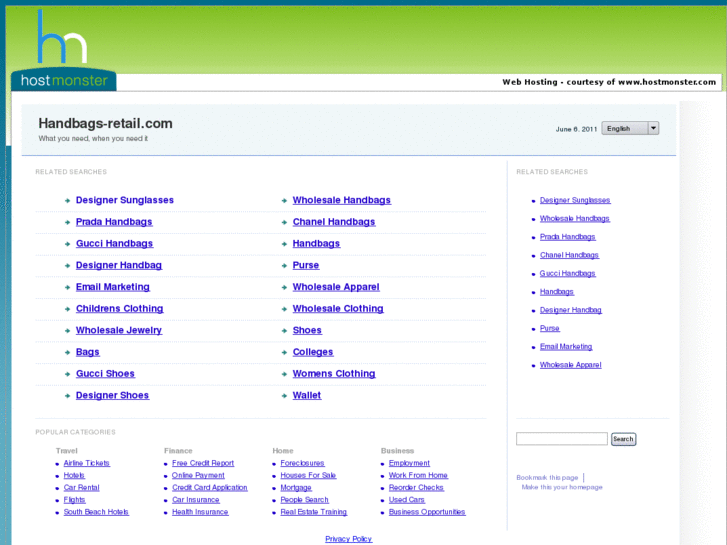Open the Foreclosures link
The image size is (727, 545).
[302, 463]
